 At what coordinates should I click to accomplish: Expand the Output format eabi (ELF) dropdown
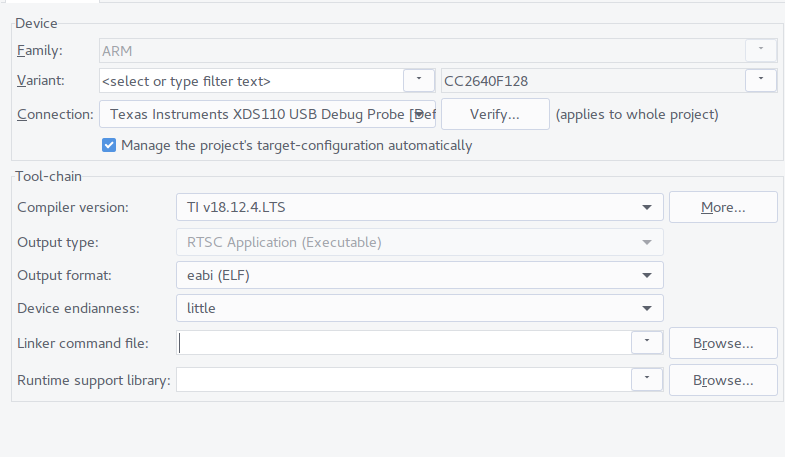(419, 275)
